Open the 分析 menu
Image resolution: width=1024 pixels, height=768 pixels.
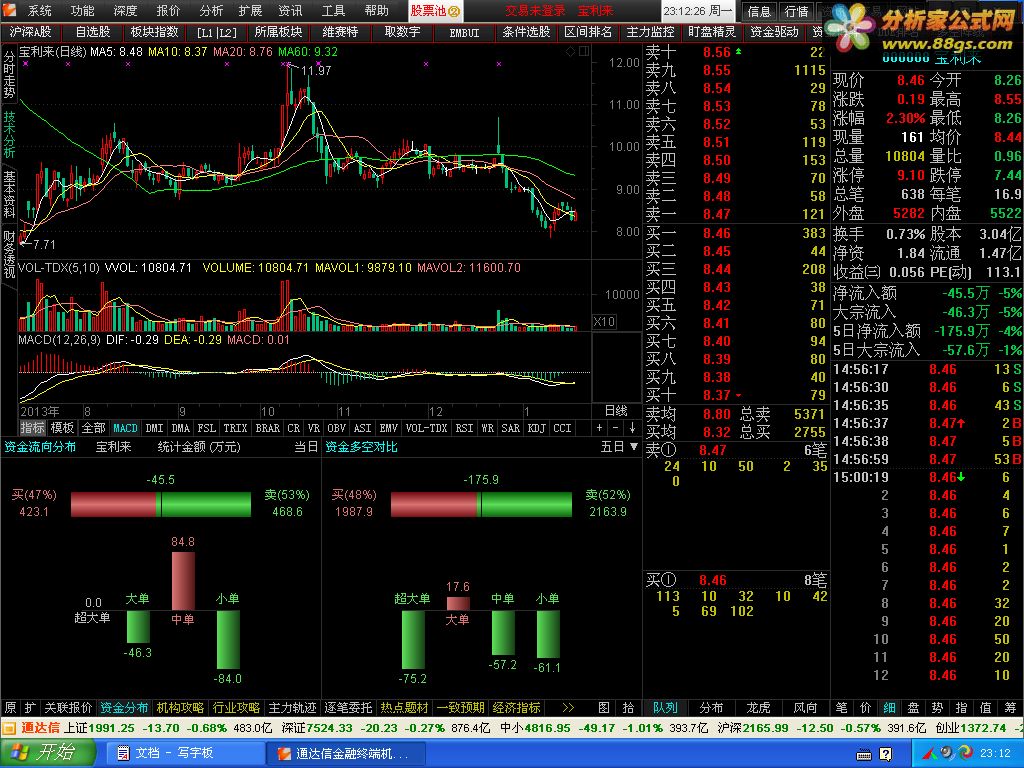(x=210, y=10)
